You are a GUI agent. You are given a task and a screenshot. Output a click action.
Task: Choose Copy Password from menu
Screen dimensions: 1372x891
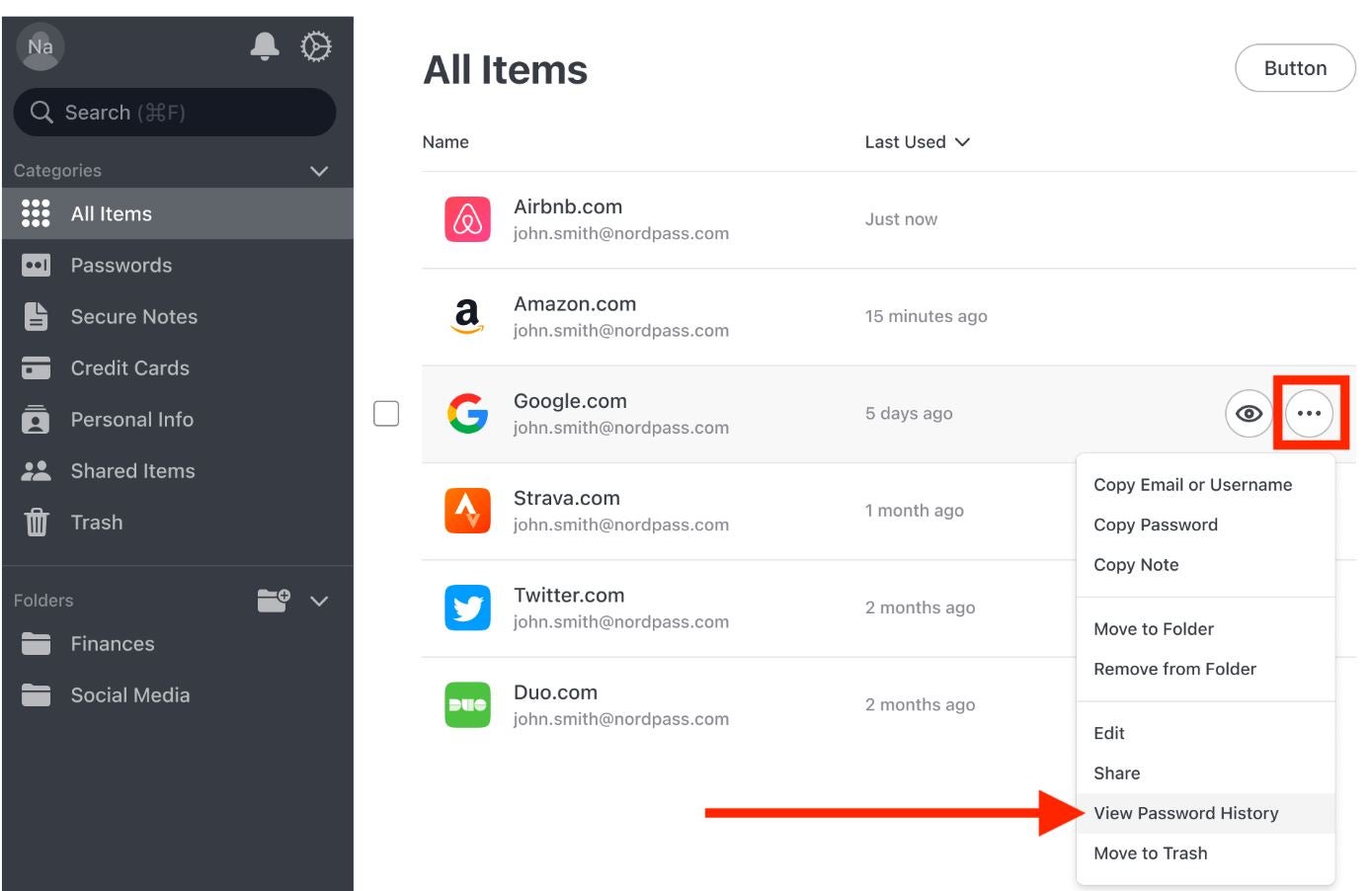[1155, 525]
